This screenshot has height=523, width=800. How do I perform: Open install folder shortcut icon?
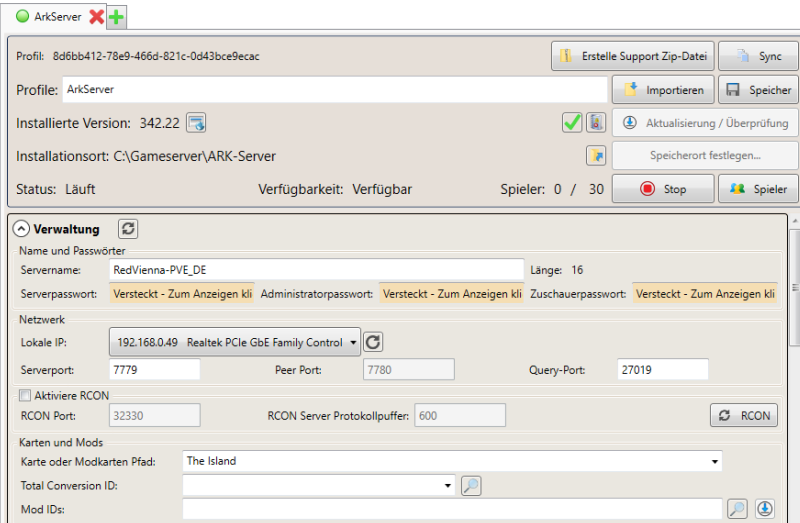[596, 156]
